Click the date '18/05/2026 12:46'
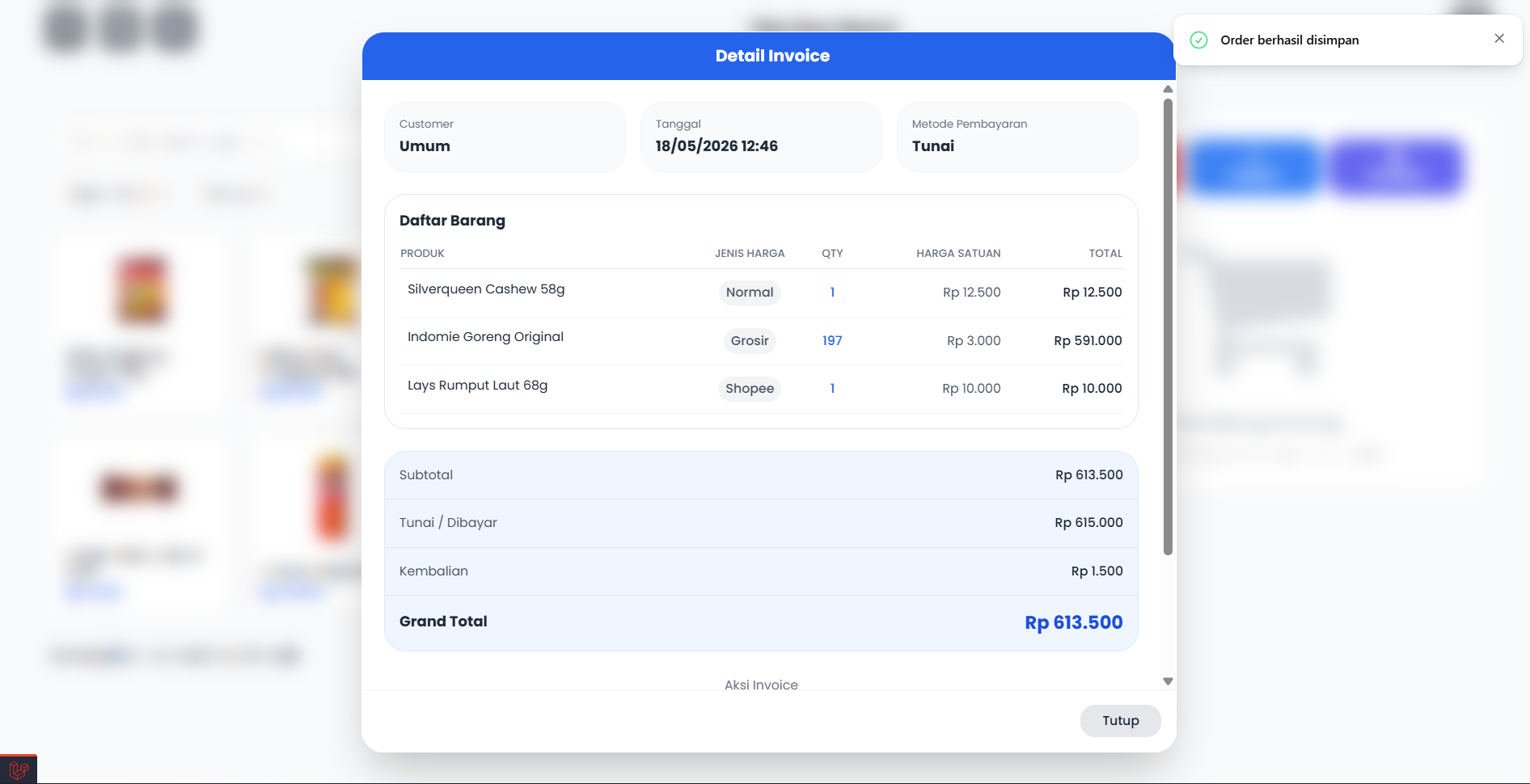The height and width of the screenshot is (784, 1530). tap(716, 146)
